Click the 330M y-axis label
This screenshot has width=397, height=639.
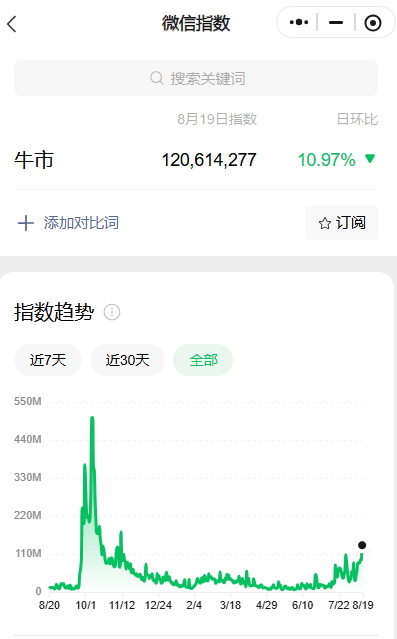tap(27, 477)
